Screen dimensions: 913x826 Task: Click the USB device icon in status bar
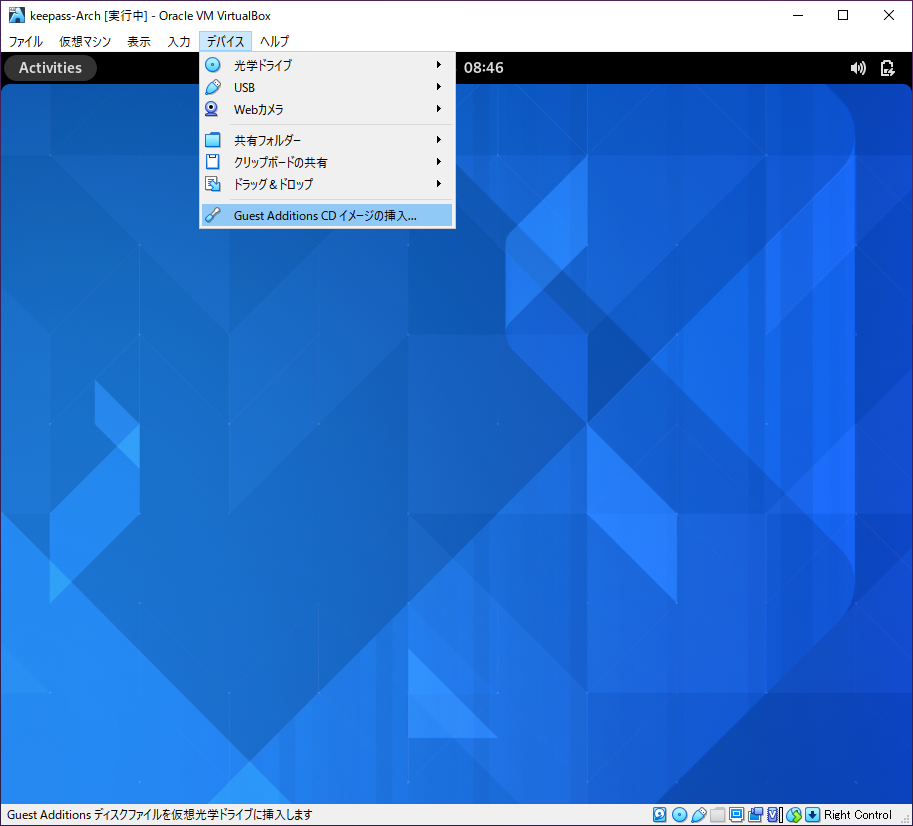click(698, 815)
